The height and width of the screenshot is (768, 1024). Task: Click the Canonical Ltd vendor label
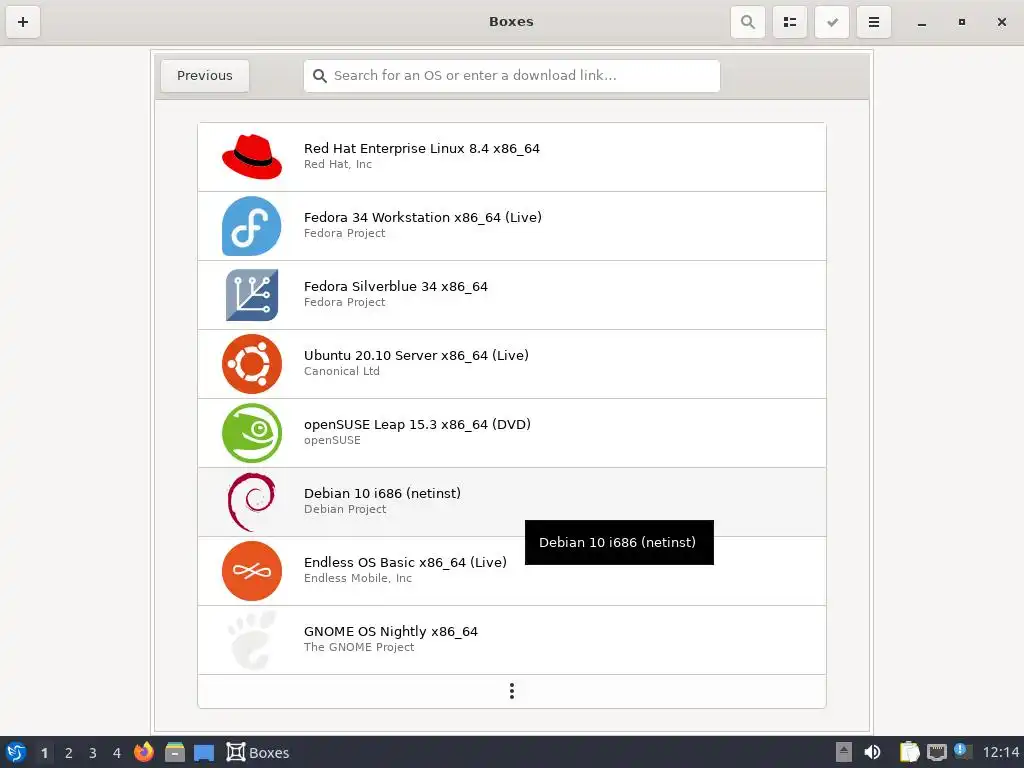tap(342, 371)
